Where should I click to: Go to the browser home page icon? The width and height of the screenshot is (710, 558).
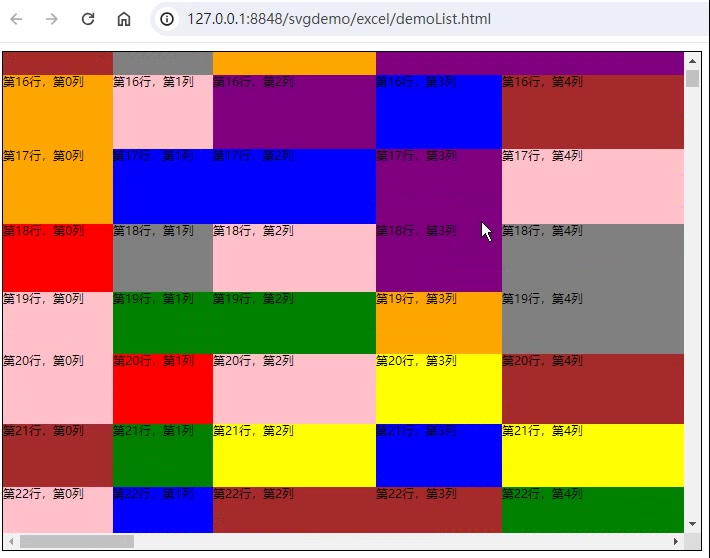point(124,19)
